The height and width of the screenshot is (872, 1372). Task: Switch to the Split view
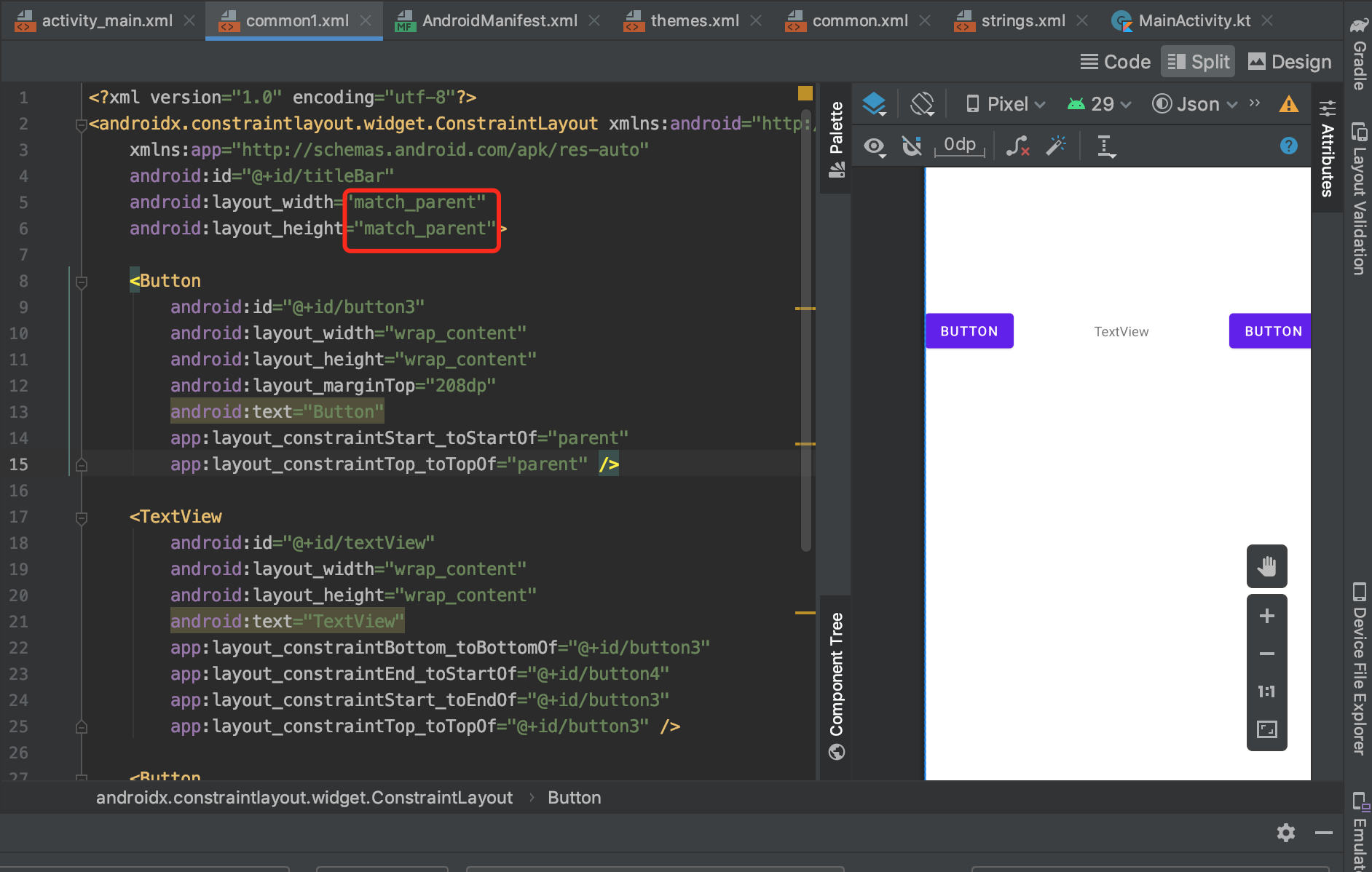(x=1198, y=62)
